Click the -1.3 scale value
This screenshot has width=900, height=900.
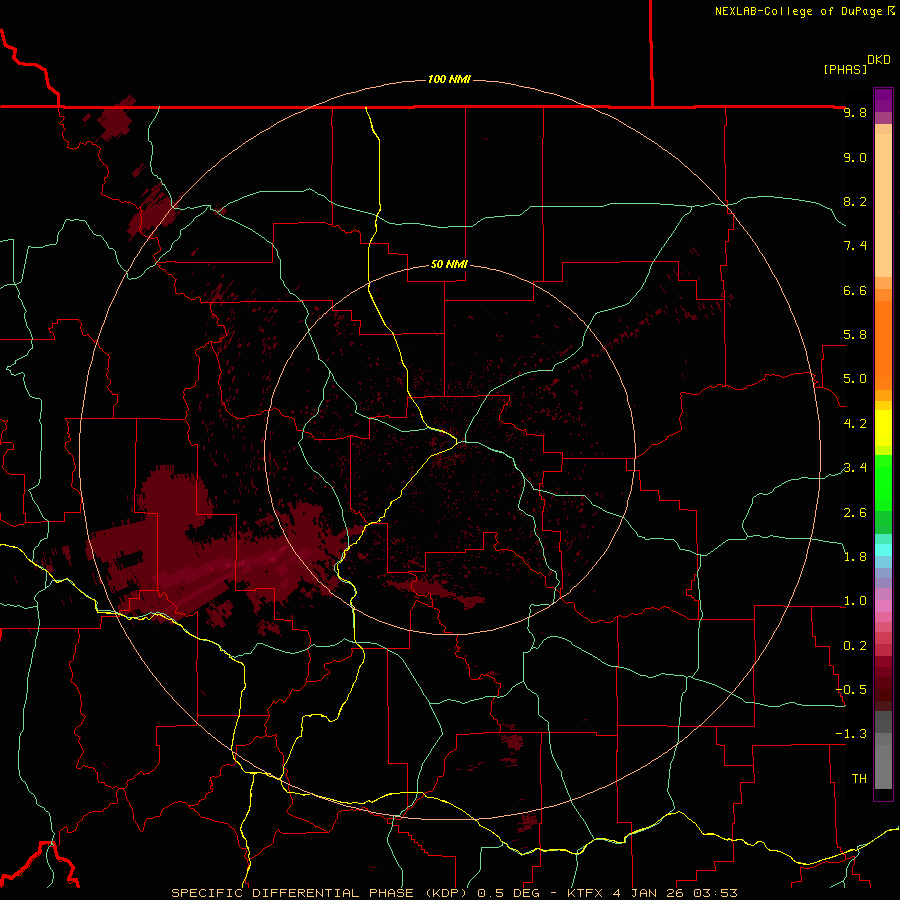coord(852,734)
